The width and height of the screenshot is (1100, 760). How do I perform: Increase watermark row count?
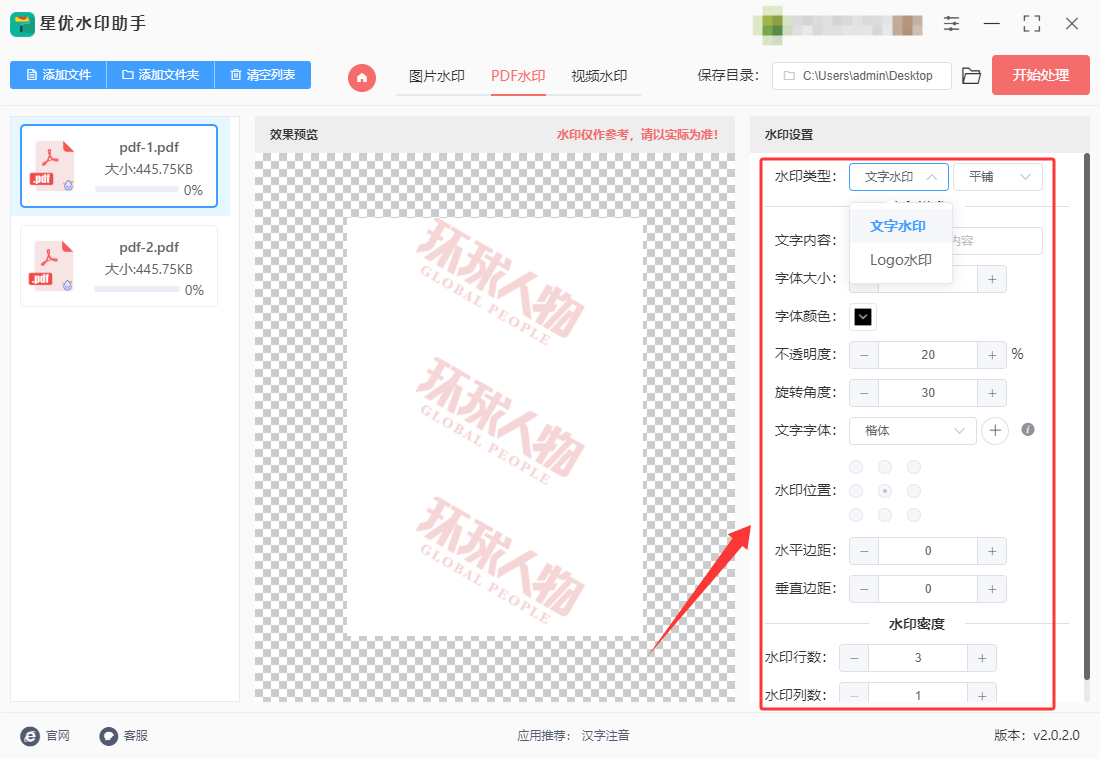[982, 658]
